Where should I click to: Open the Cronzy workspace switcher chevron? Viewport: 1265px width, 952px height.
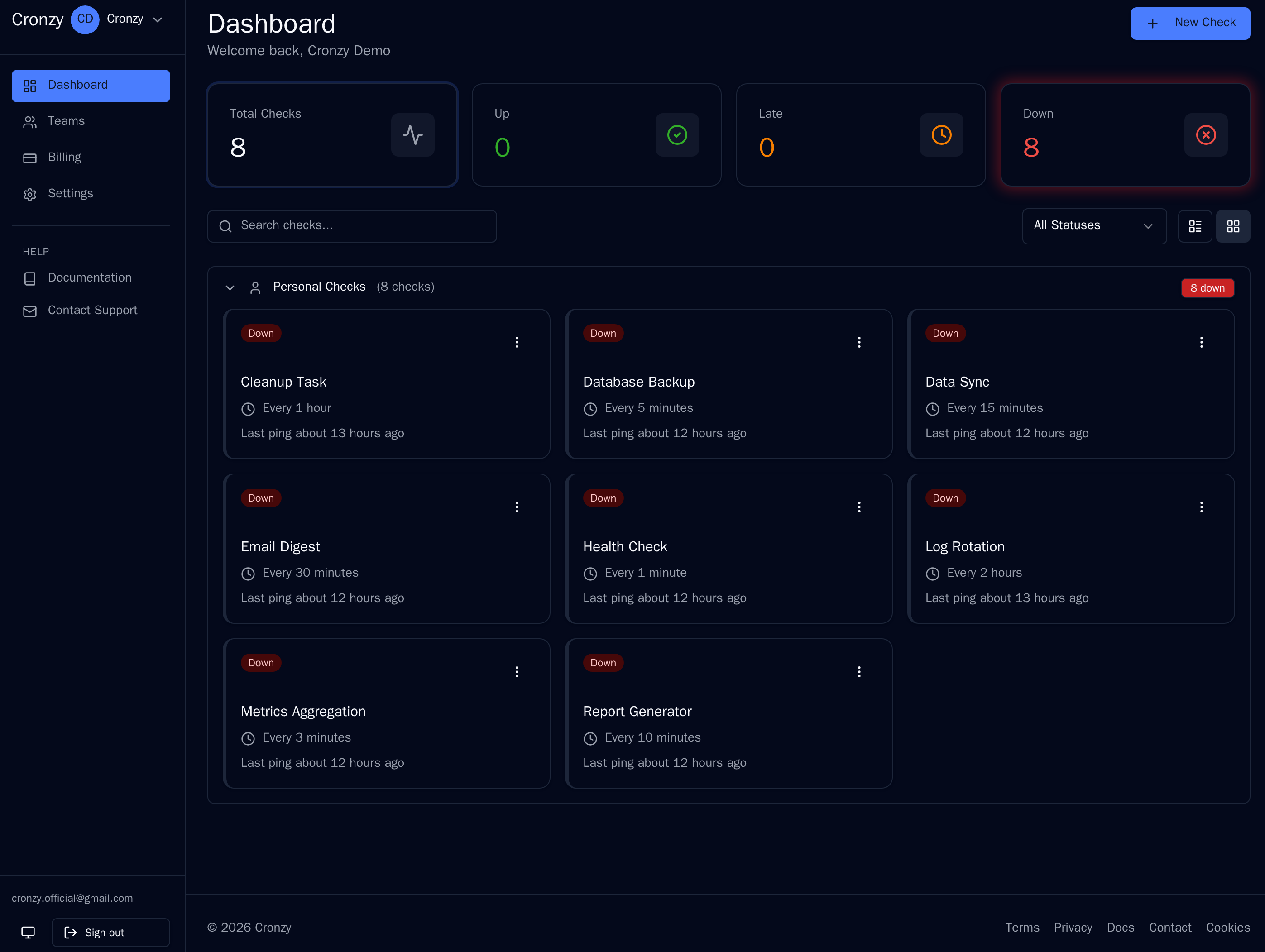click(157, 19)
